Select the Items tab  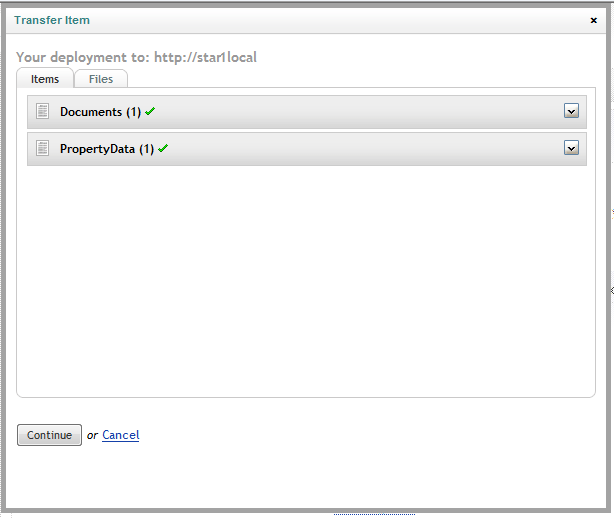tap(45, 78)
